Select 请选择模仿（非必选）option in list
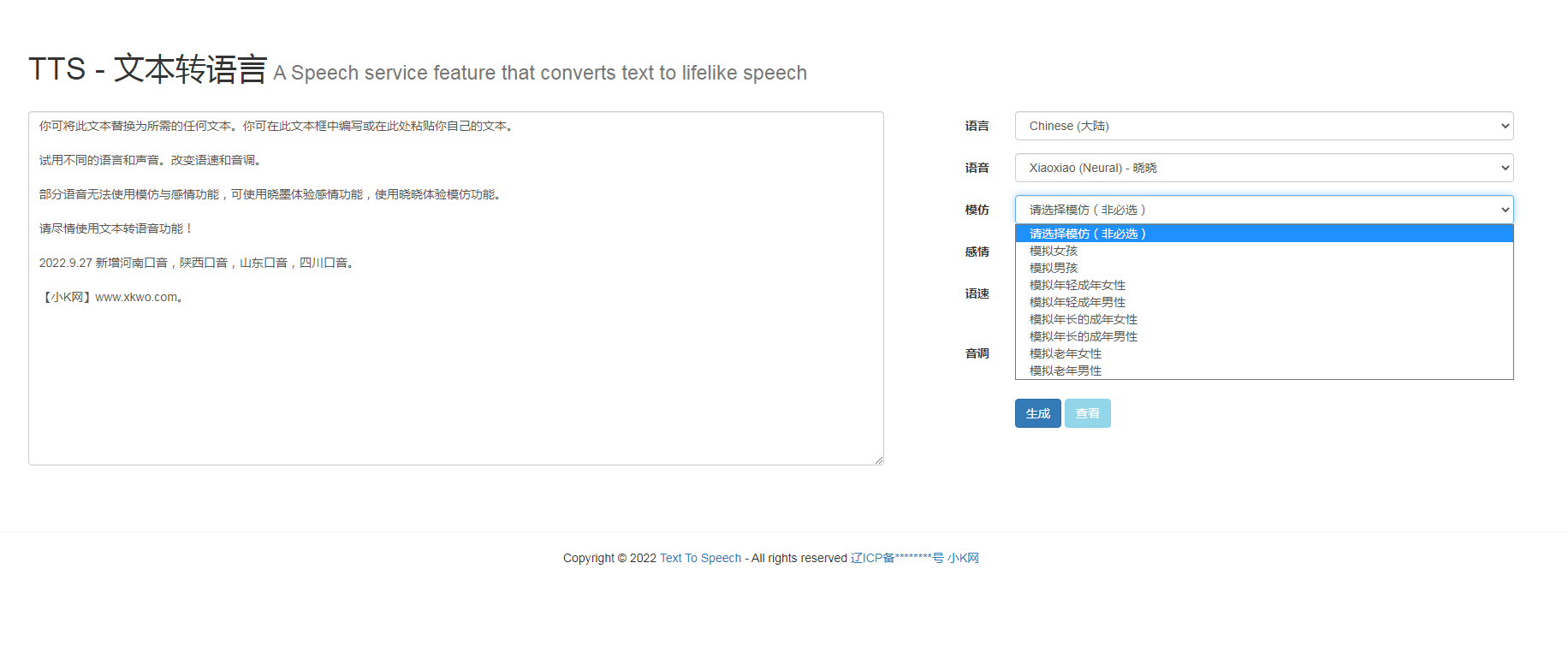This screenshot has height=646, width=1568. pyautogui.click(x=1088, y=234)
